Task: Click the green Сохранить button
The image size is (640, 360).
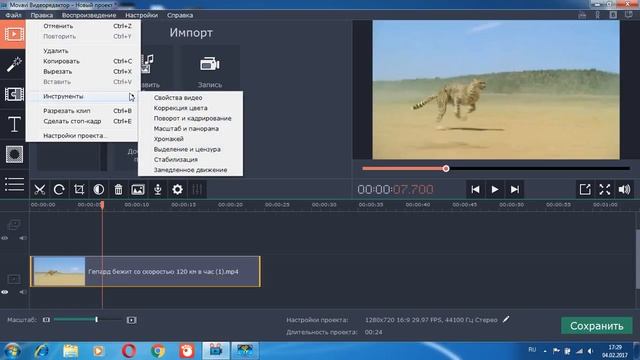Action: [x=597, y=326]
